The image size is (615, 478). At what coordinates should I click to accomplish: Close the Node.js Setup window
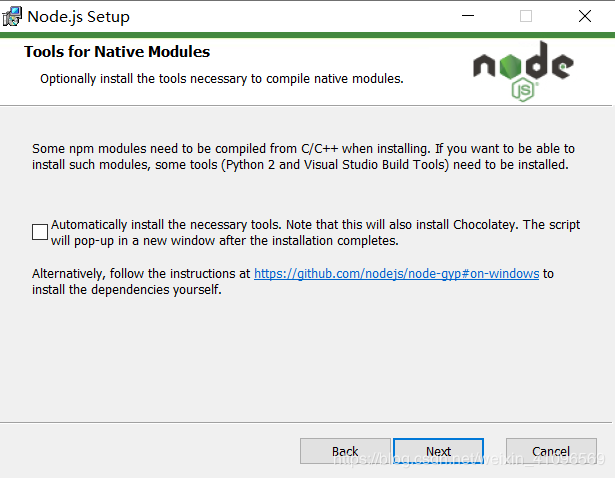click(584, 16)
